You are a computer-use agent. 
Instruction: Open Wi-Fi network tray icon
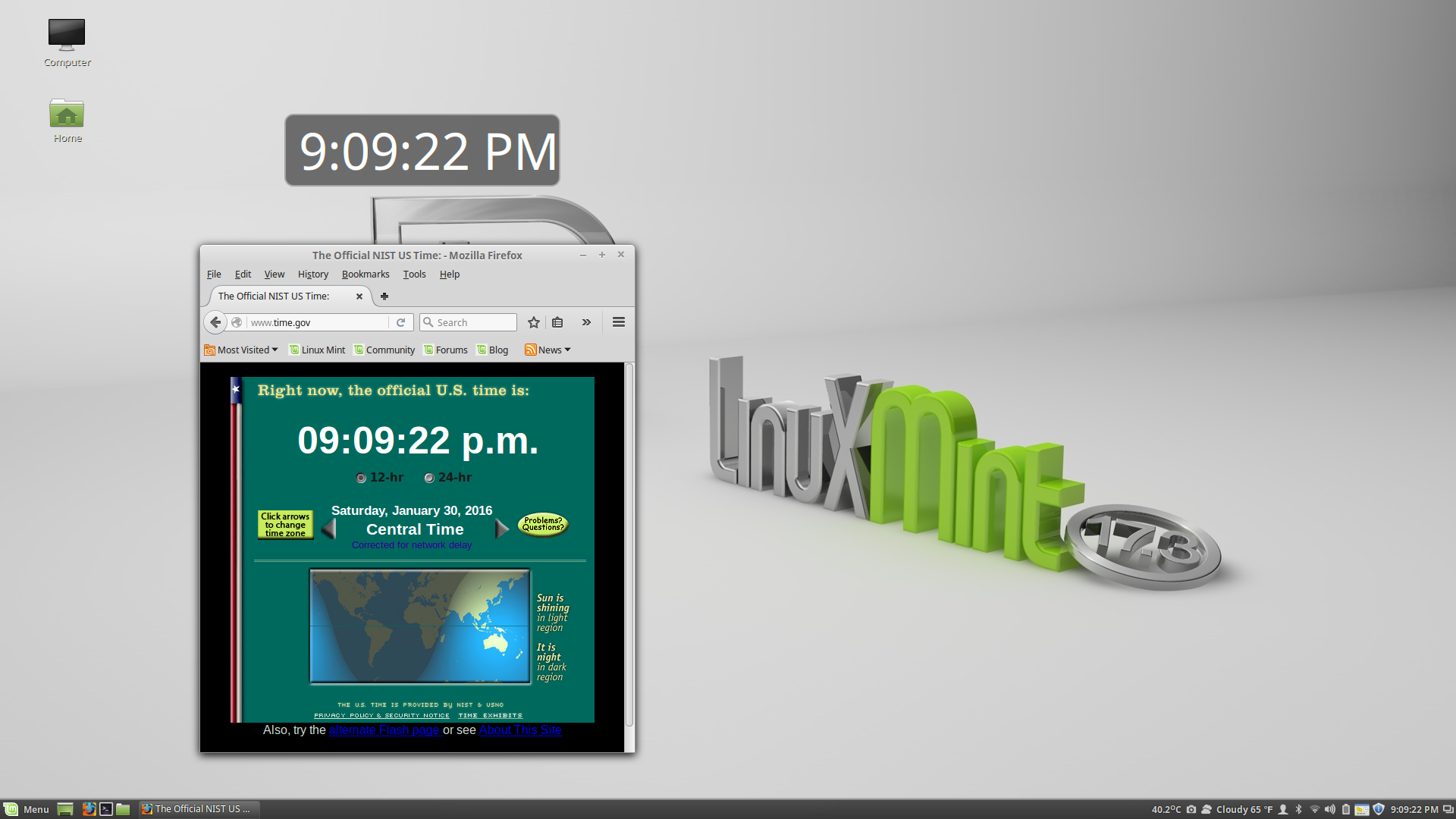coord(1315,809)
